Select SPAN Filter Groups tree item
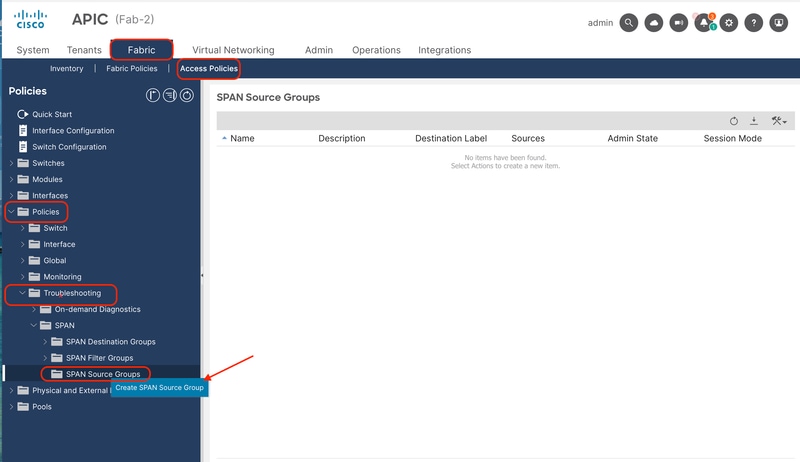800x462 pixels. (99, 358)
